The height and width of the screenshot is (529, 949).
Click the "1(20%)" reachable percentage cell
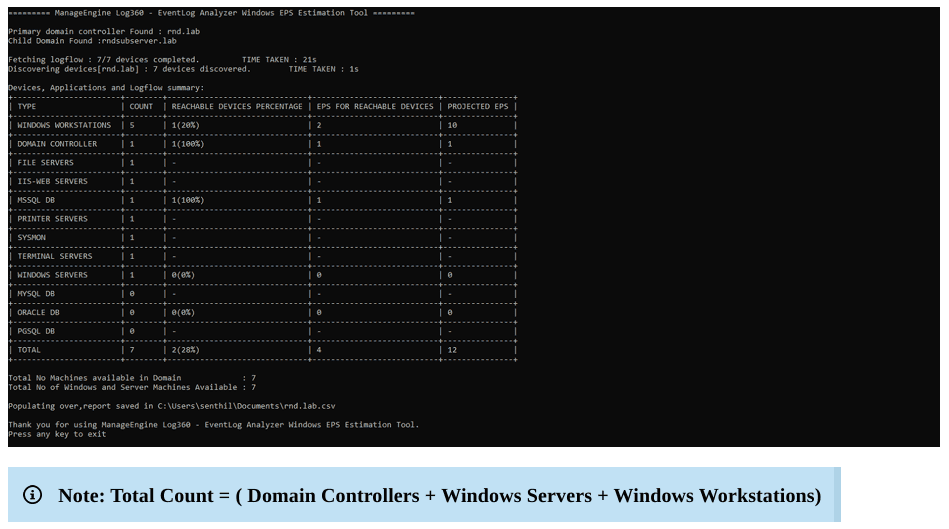(x=185, y=125)
